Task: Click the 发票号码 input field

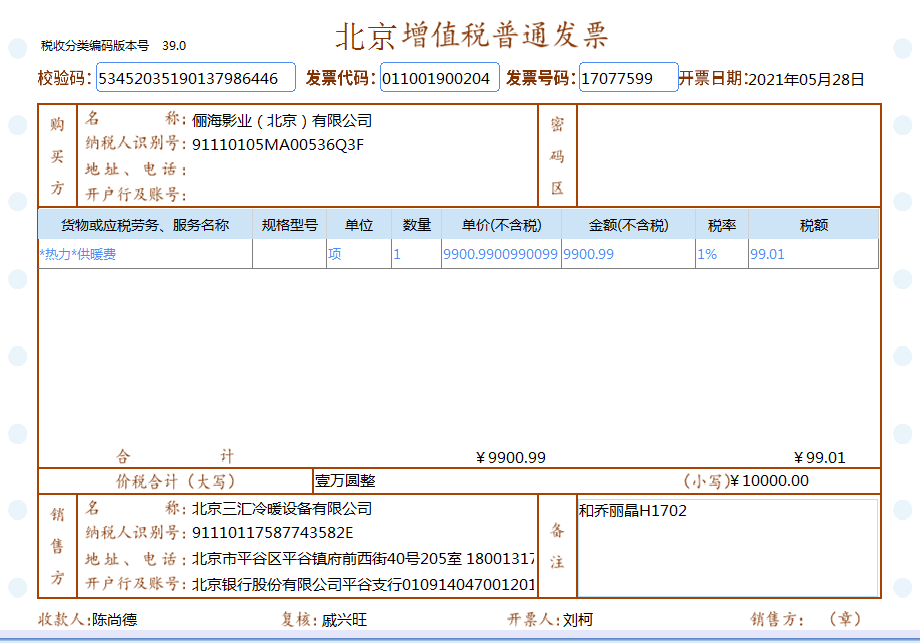Action: point(628,77)
